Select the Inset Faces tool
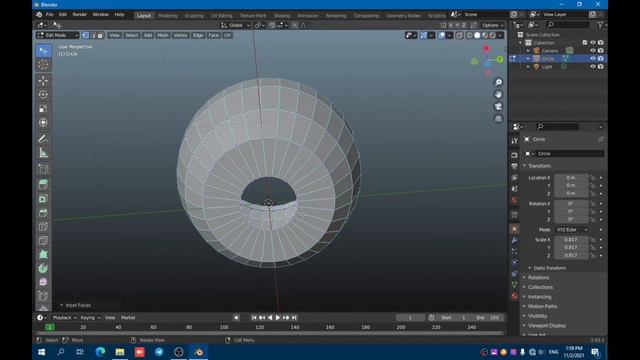 pyautogui.click(x=43, y=199)
